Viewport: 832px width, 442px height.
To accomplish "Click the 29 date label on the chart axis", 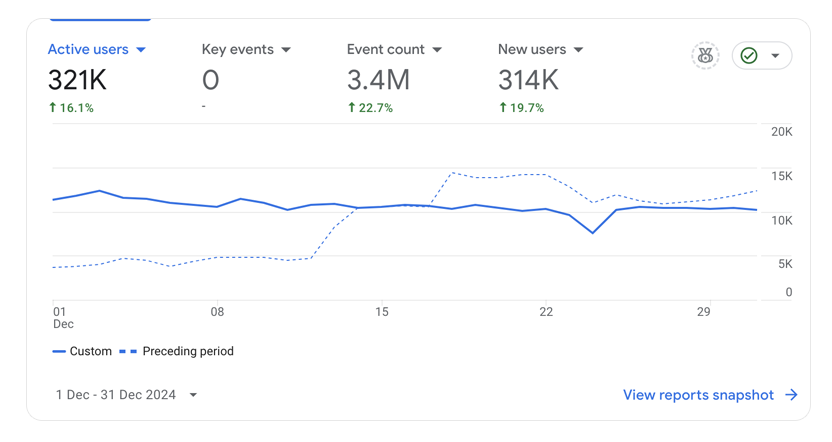I will [704, 312].
